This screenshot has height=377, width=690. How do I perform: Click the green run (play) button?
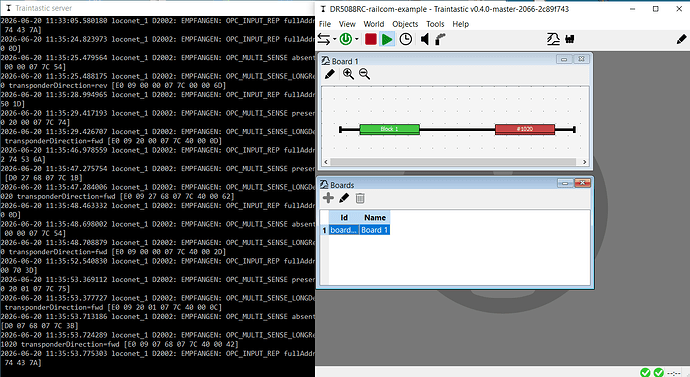387,40
